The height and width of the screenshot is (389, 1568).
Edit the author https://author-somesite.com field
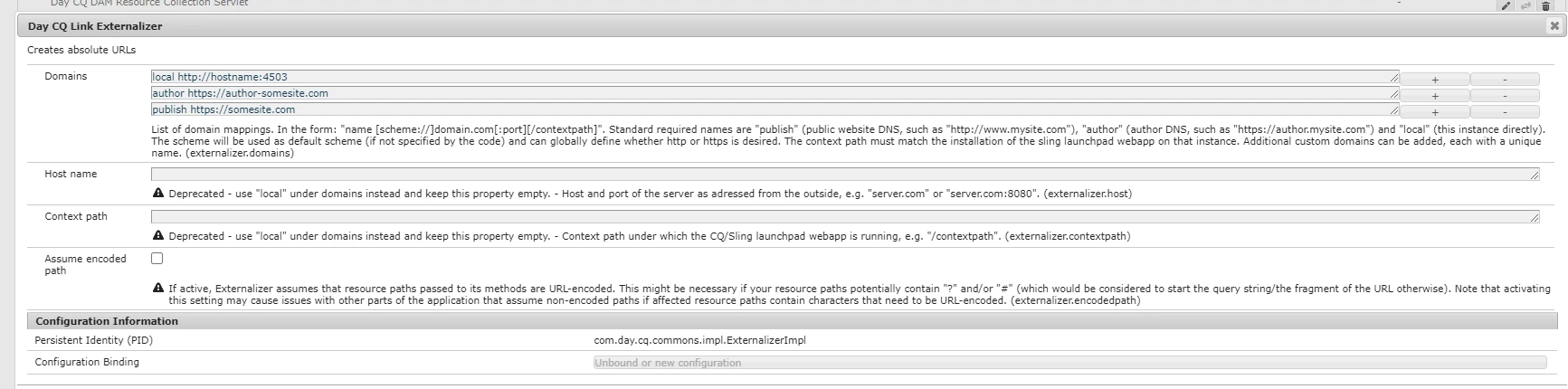click(774, 93)
